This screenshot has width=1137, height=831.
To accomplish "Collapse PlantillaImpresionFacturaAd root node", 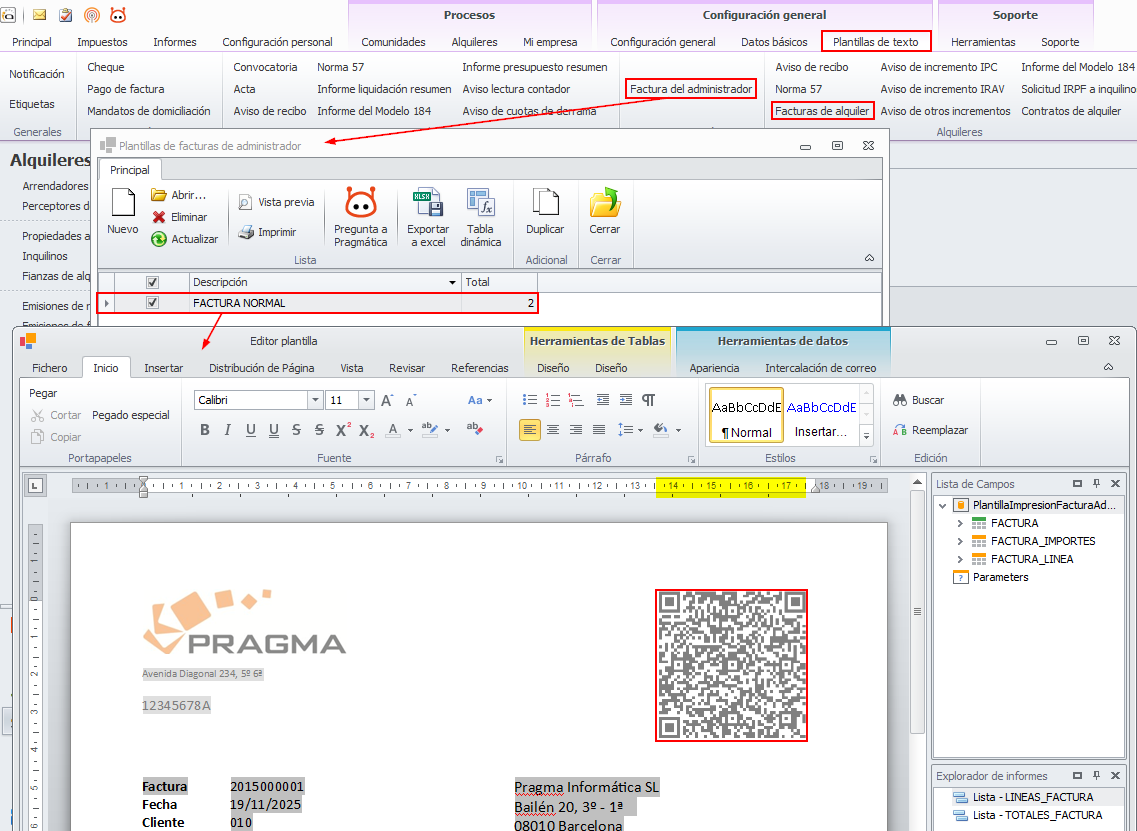I will coord(943,505).
